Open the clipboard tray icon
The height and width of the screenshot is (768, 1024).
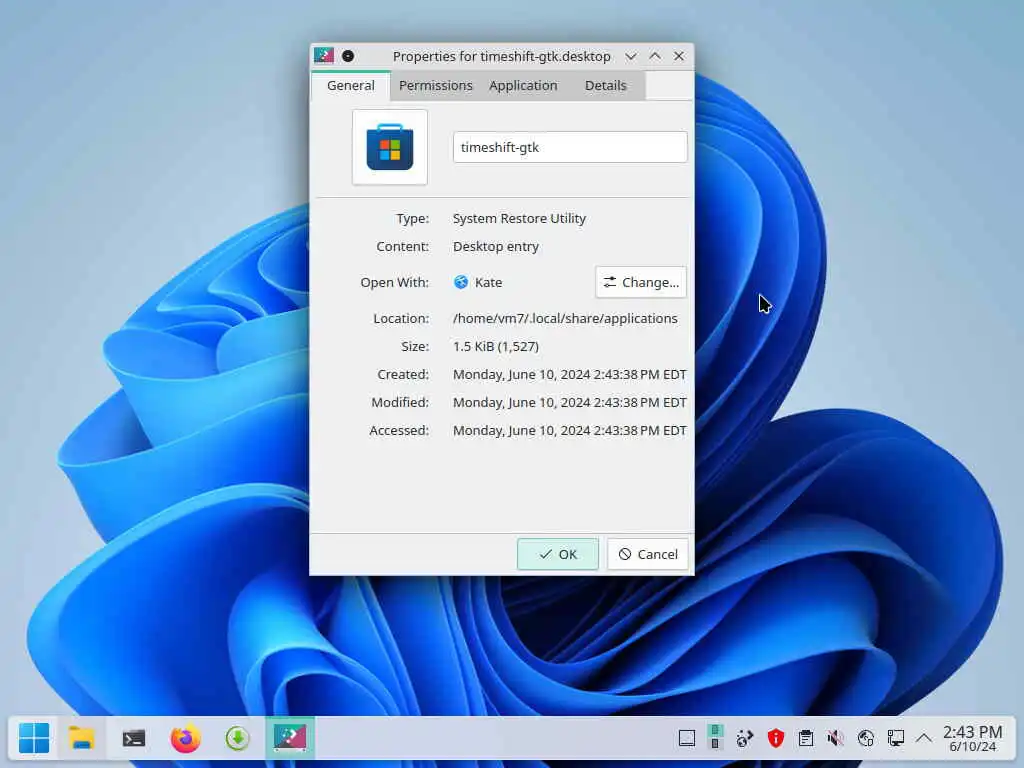(x=806, y=739)
